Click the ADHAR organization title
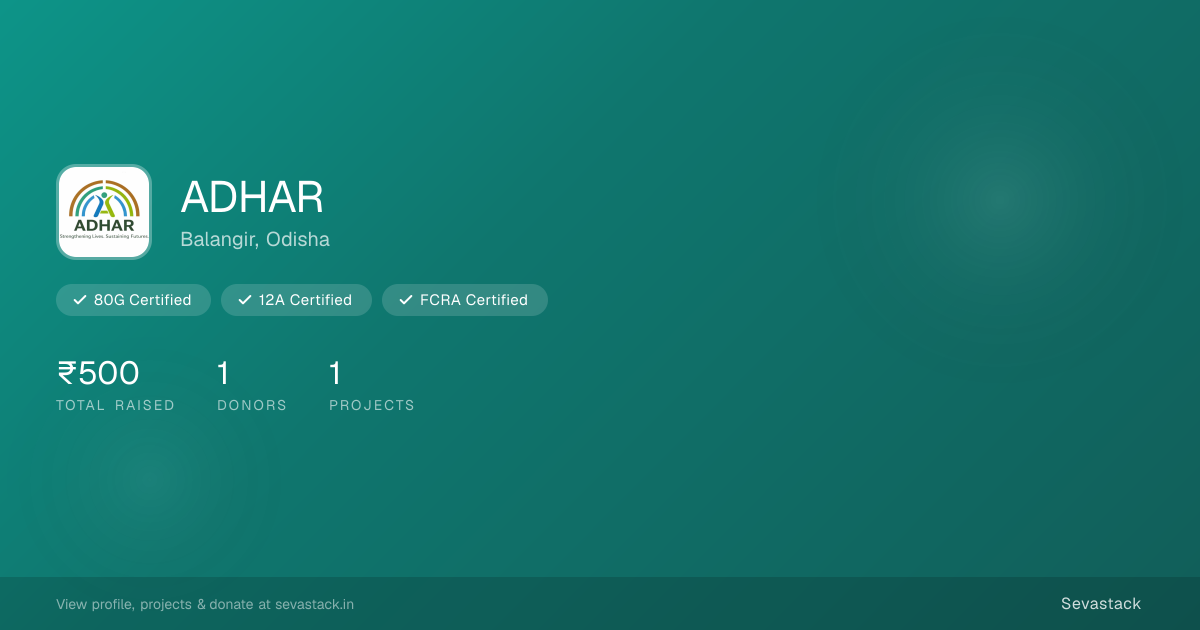Image resolution: width=1200 pixels, height=630 pixels. tap(252, 198)
